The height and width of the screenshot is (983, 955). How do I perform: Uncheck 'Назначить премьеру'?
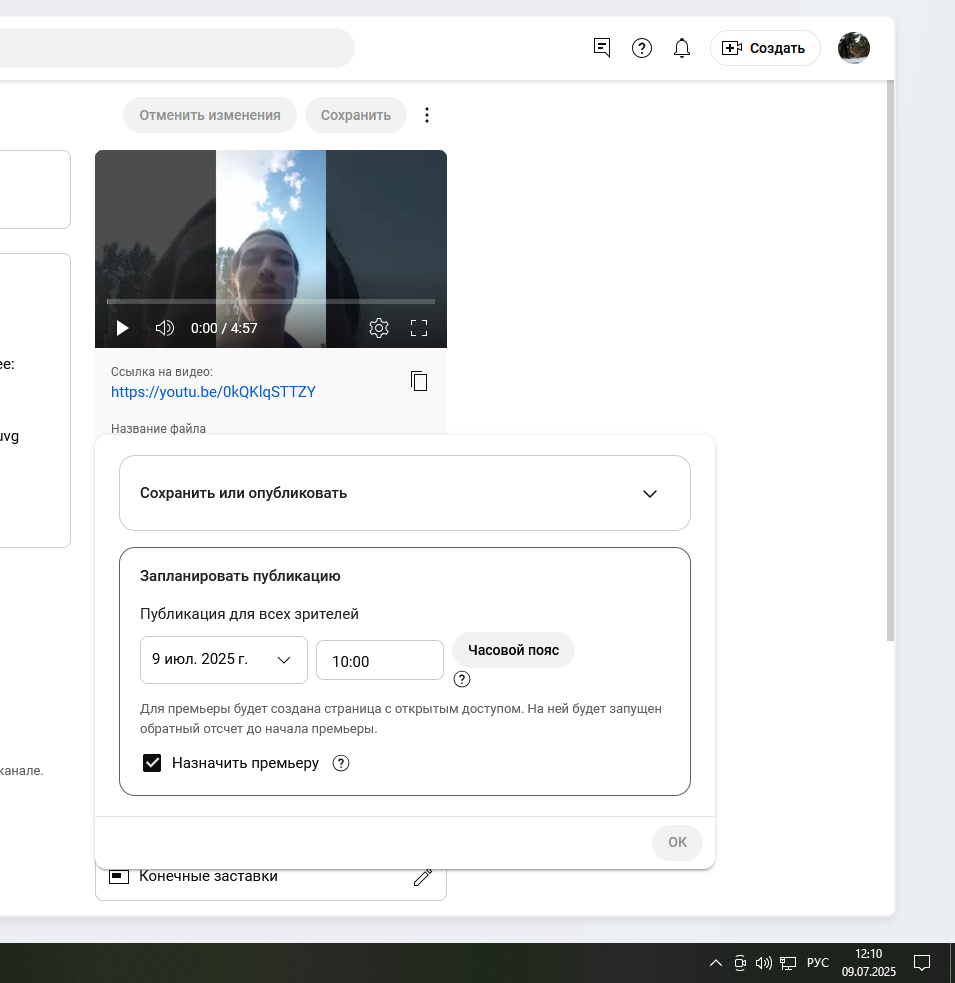151,763
